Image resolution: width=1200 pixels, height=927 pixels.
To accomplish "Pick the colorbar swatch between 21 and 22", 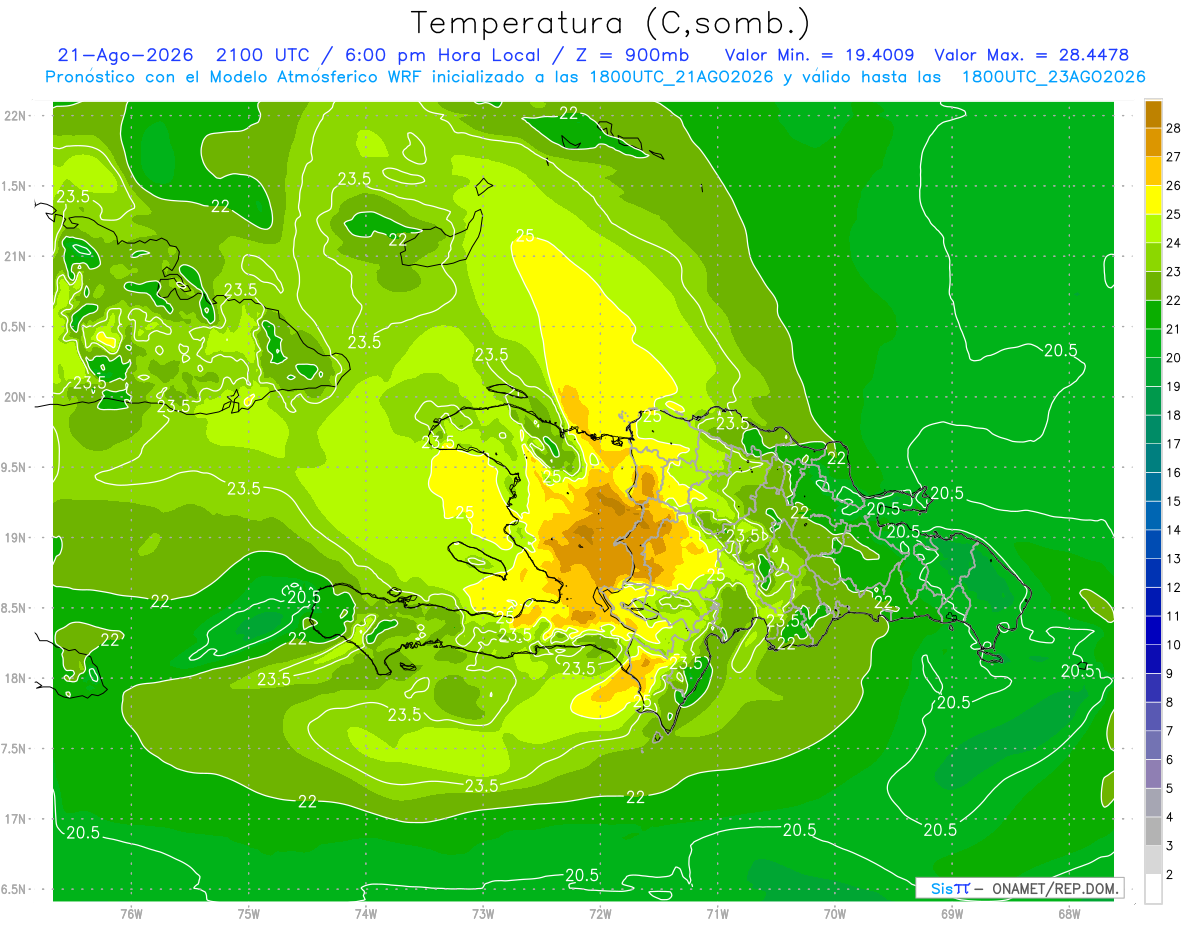I will [1153, 314].
